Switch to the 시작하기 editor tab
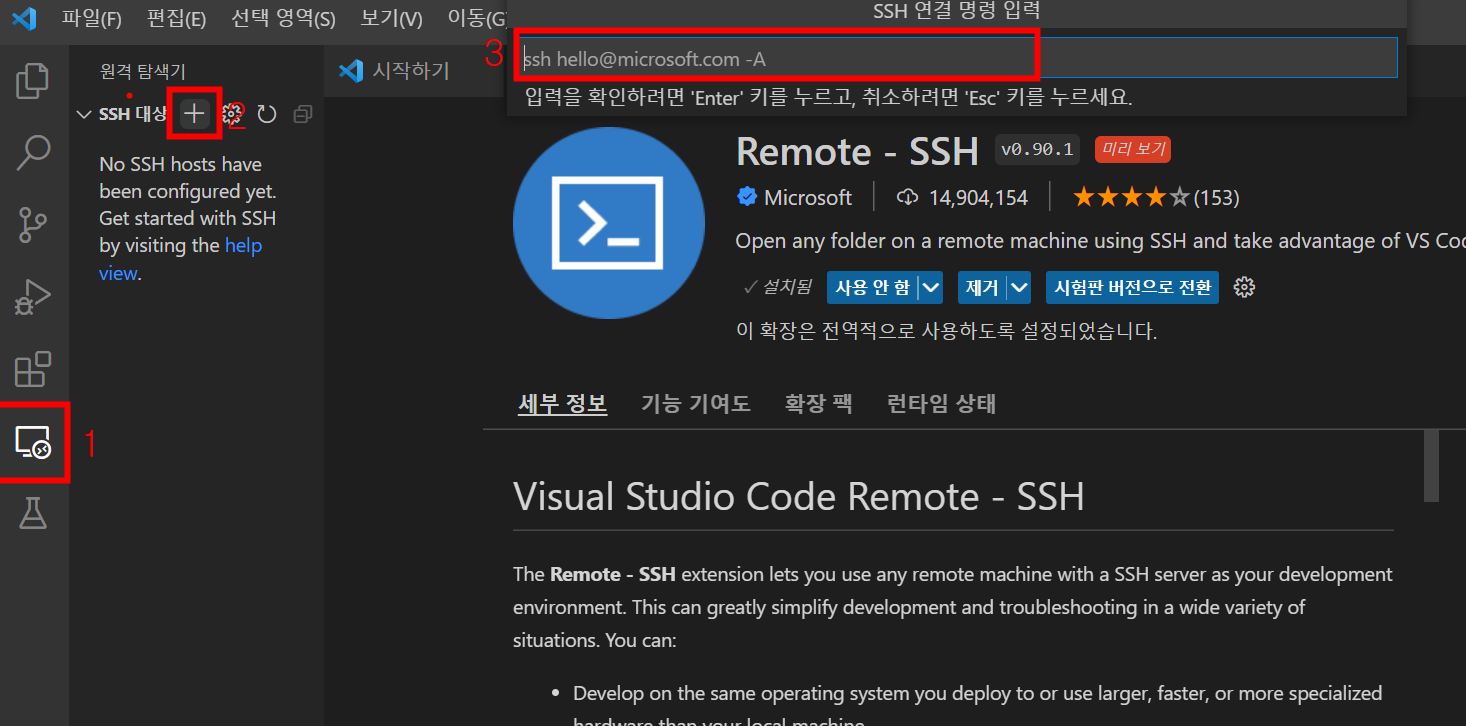Screen dimensions: 1466x726 pyautogui.click(x=394, y=70)
